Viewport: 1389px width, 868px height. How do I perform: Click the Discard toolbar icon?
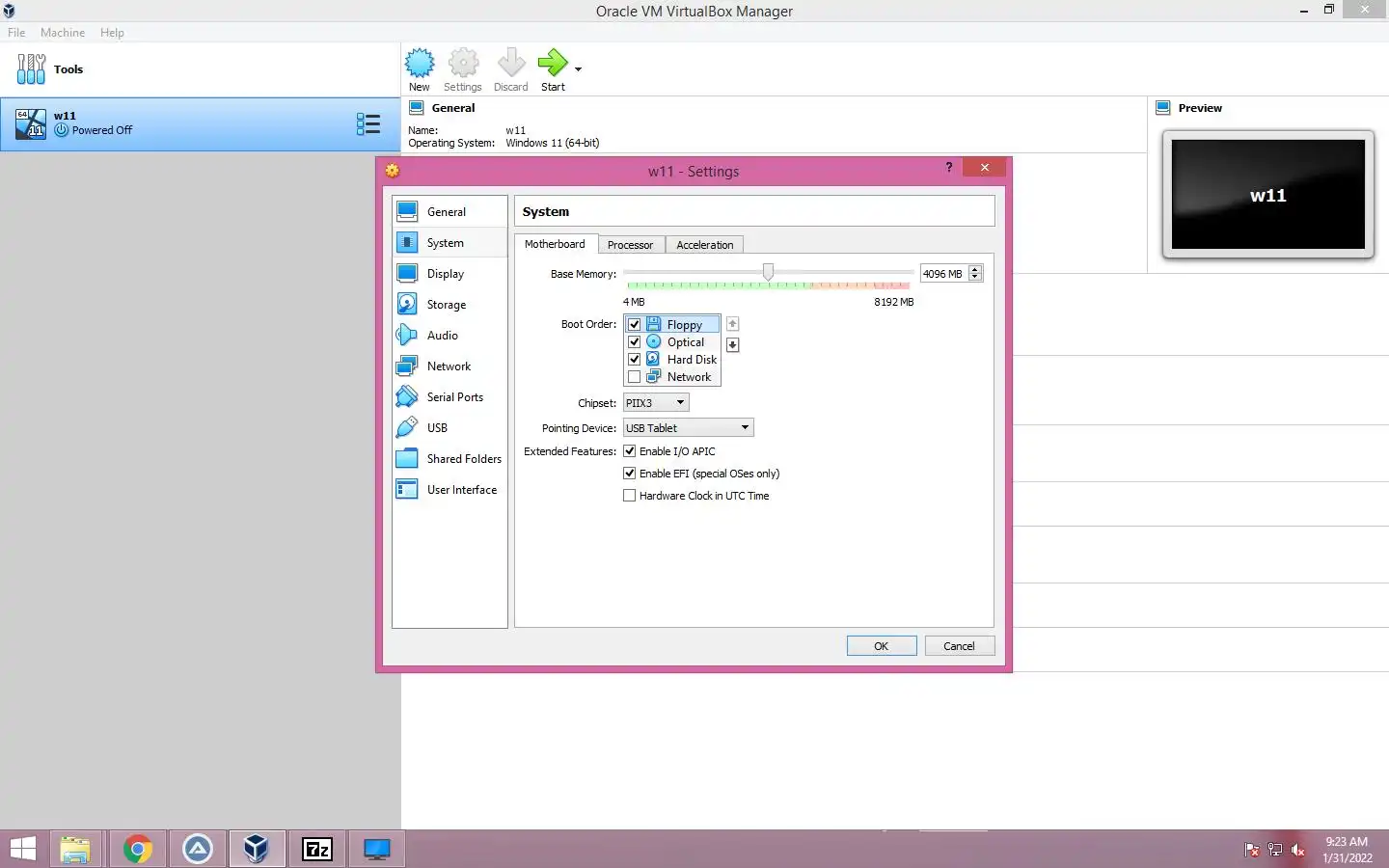(511, 63)
